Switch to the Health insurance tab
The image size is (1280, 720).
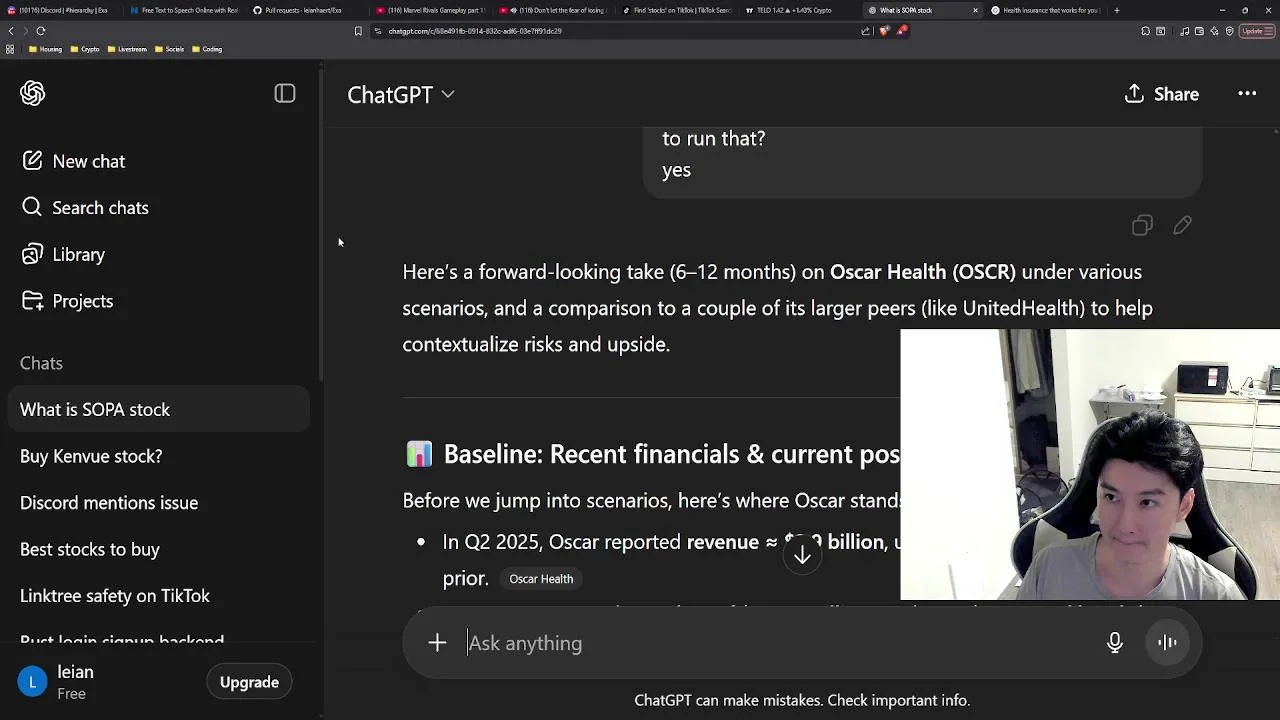click(x=1045, y=10)
